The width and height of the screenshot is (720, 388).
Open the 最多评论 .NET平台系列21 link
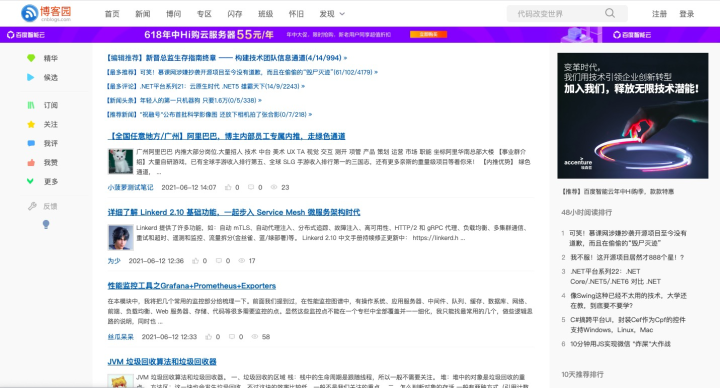[206, 86]
